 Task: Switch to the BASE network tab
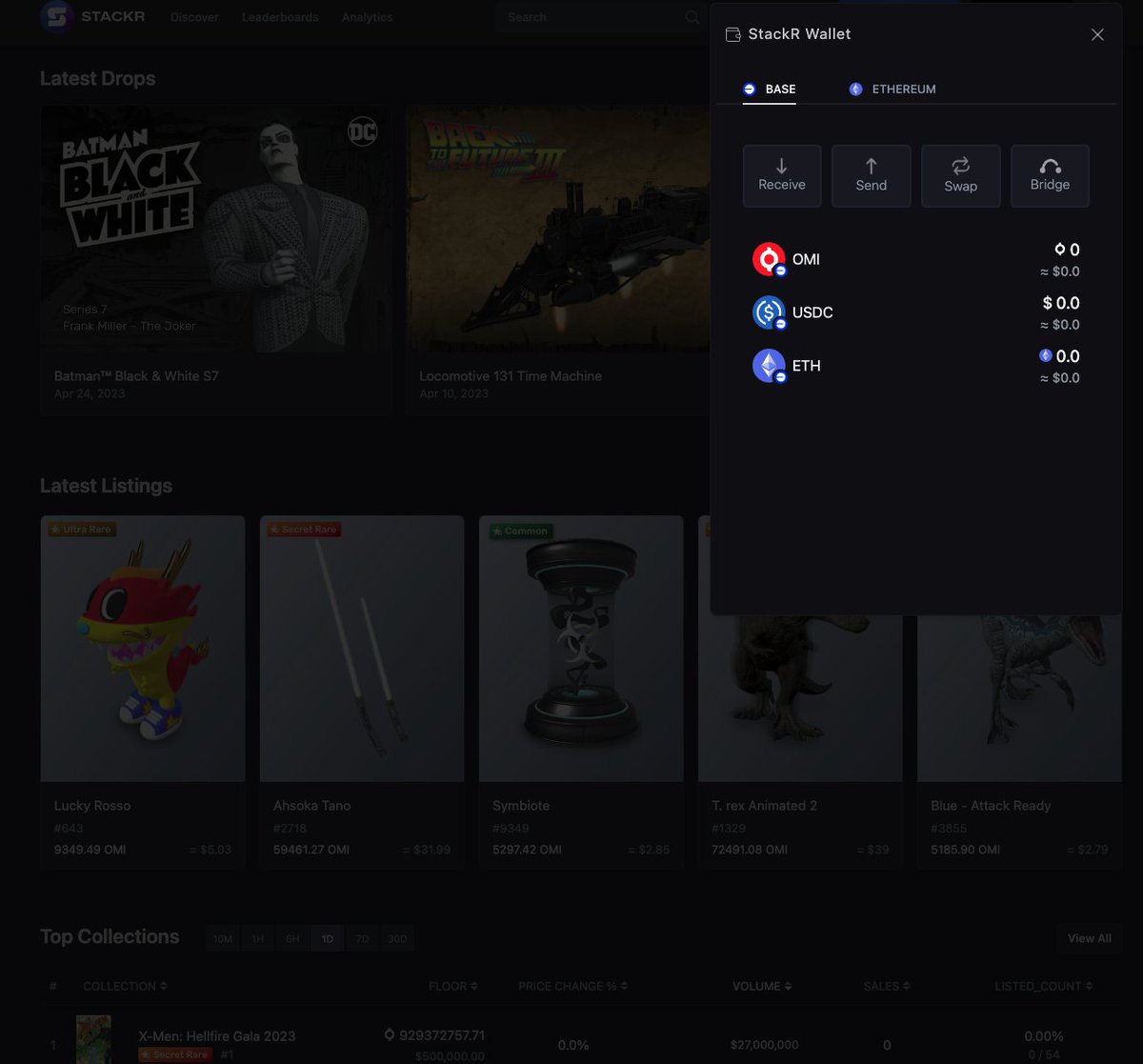tap(770, 89)
